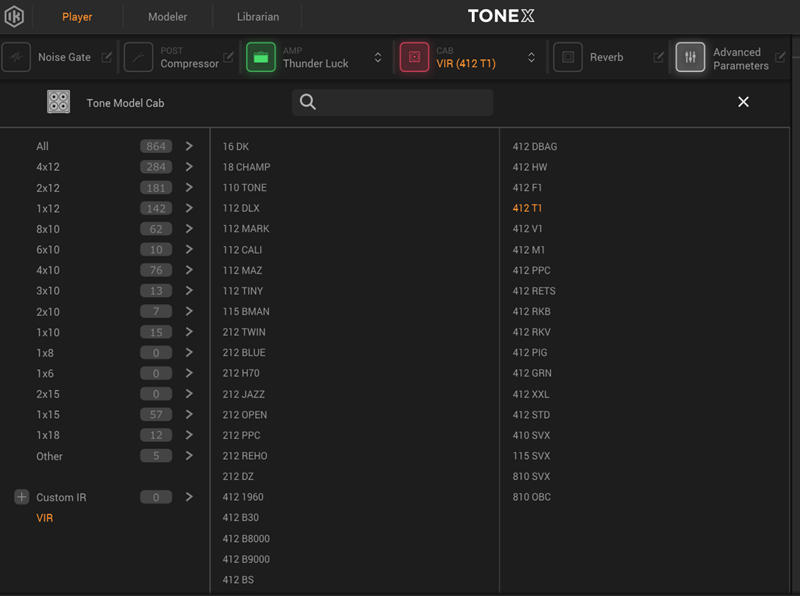Expand the 4x10 category chevron
Image resolution: width=800 pixels, height=596 pixels.
click(x=189, y=270)
